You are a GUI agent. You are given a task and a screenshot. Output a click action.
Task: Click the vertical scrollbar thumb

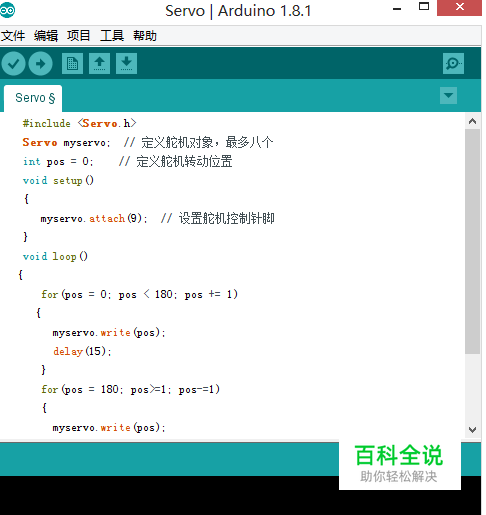point(472,242)
